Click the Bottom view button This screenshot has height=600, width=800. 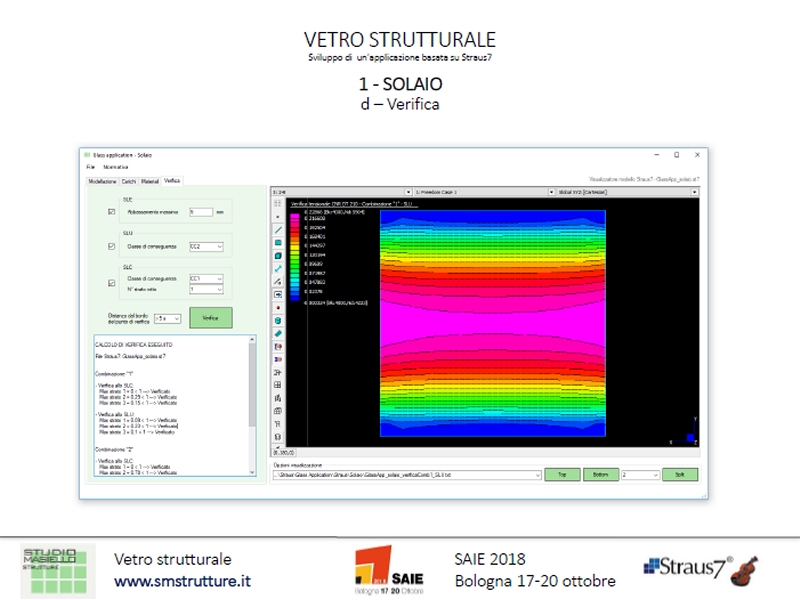click(x=600, y=474)
